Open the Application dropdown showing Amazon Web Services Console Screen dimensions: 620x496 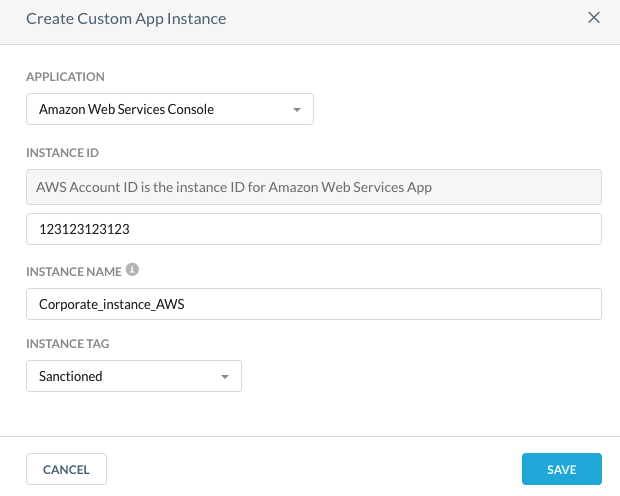(x=170, y=109)
